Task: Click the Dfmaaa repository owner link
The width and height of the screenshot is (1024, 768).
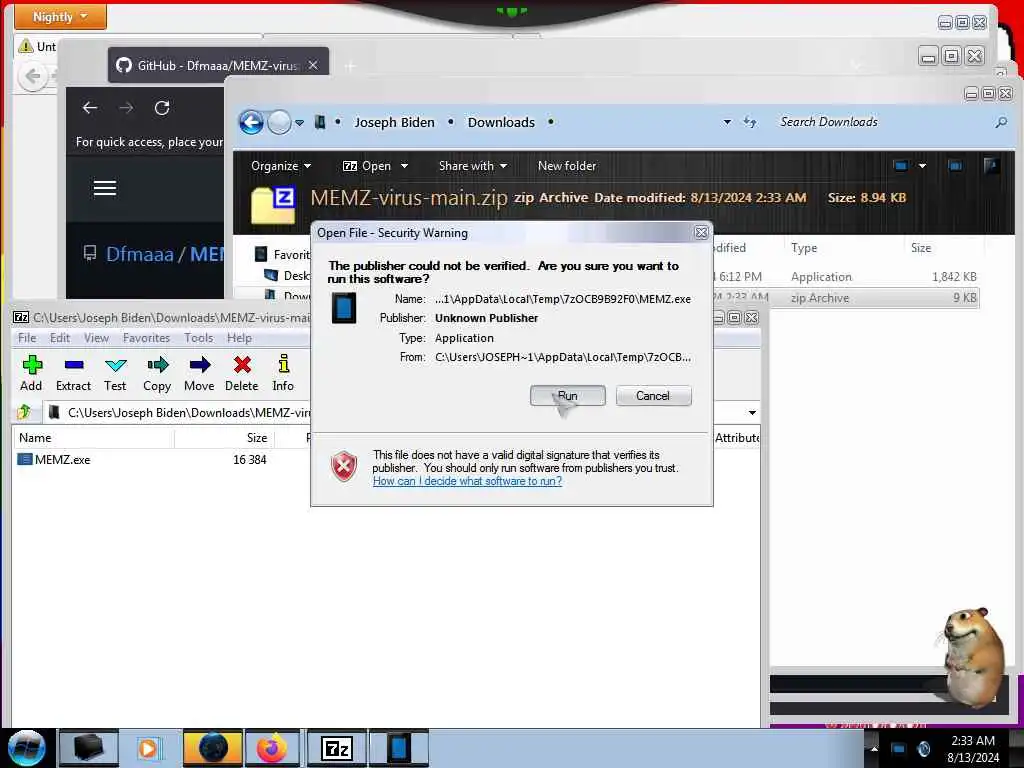Action: 140,254
